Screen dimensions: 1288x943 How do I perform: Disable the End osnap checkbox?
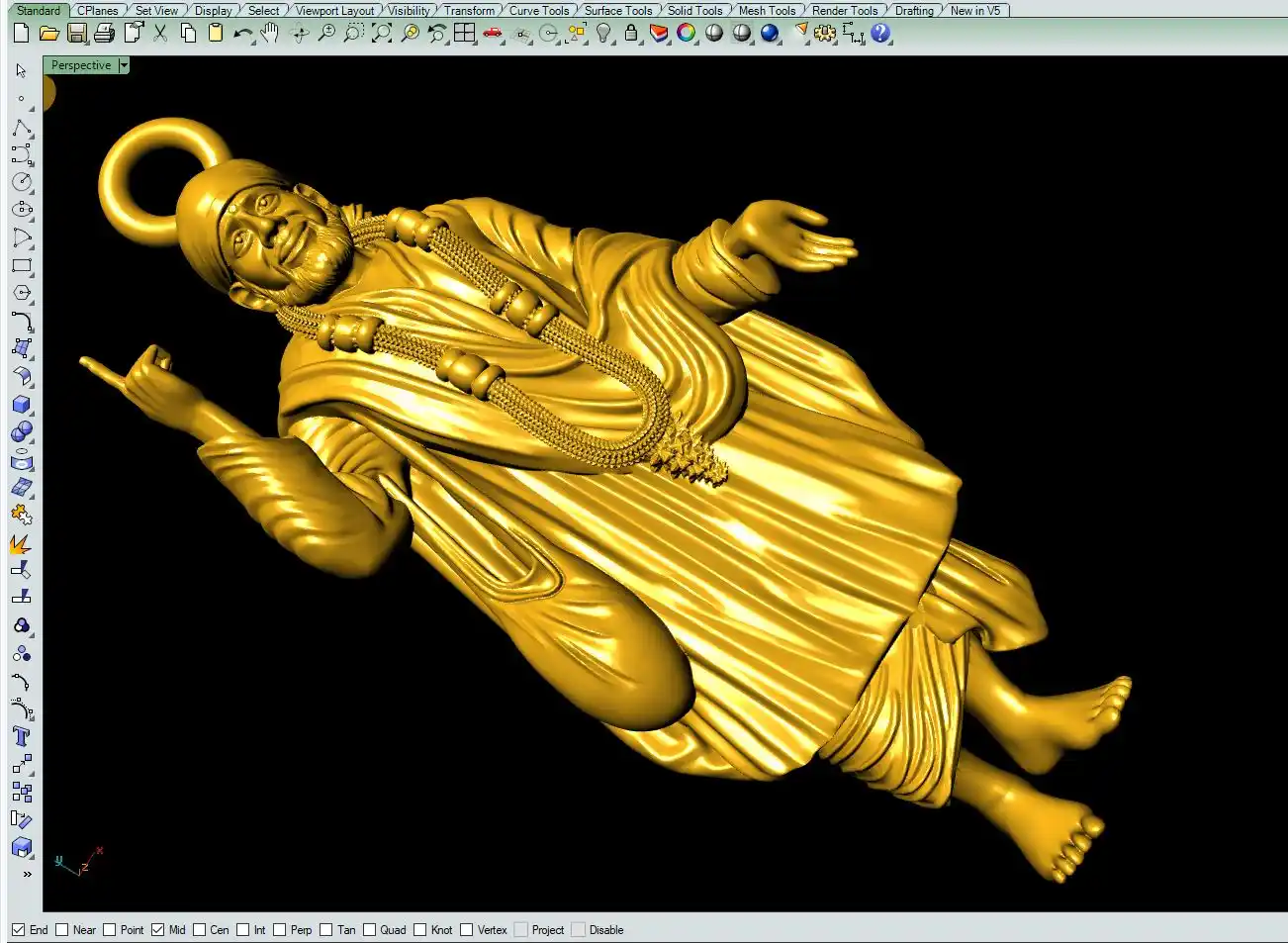(x=19, y=930)
